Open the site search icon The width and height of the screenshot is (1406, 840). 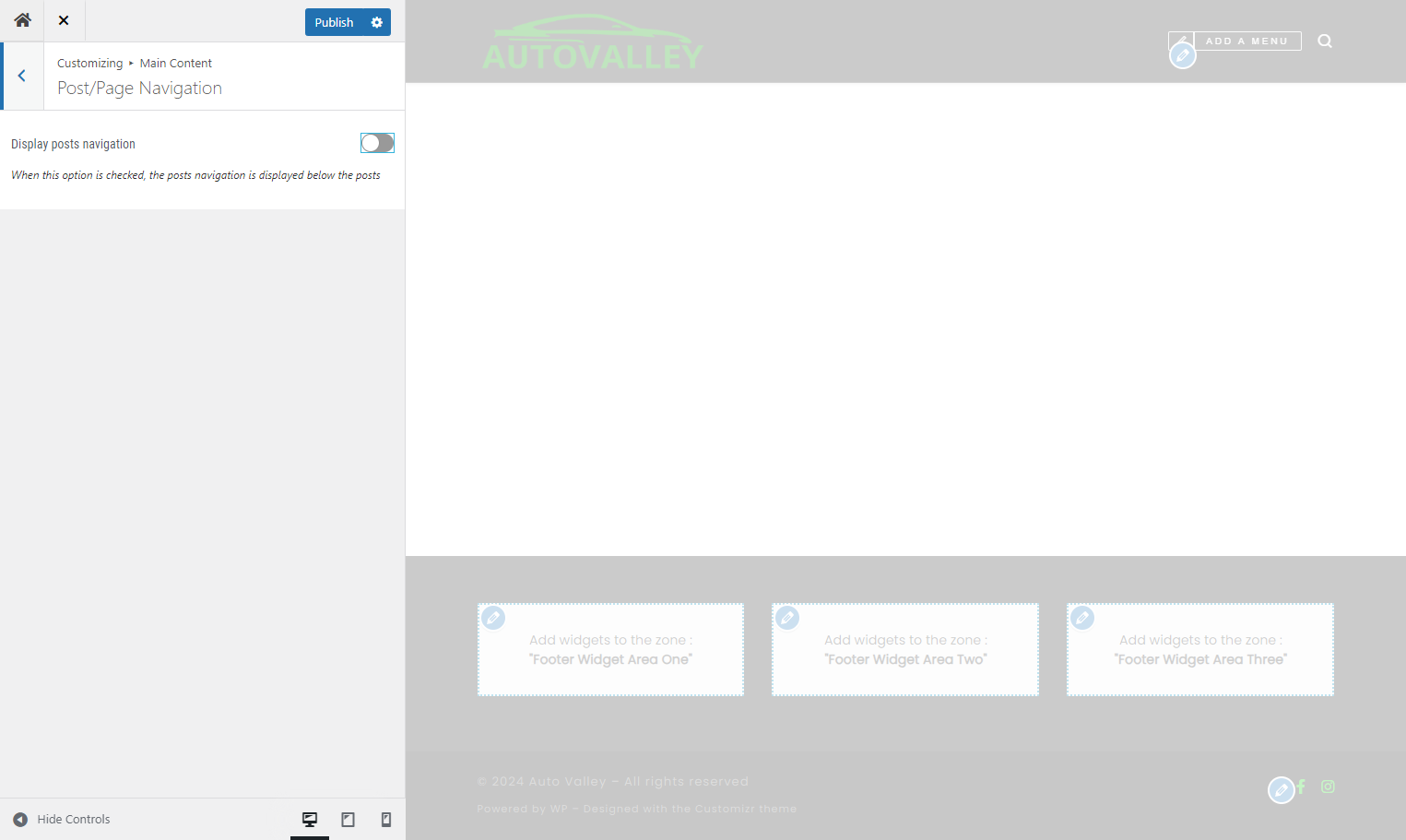click(1325, 41)
